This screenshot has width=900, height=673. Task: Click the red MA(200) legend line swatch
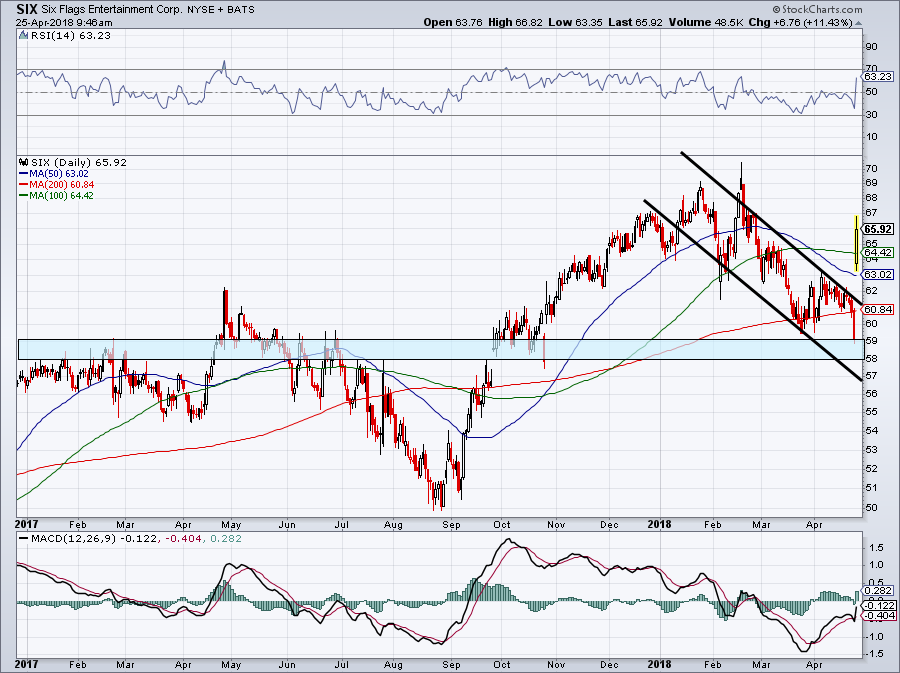click(x=24, y=185)
